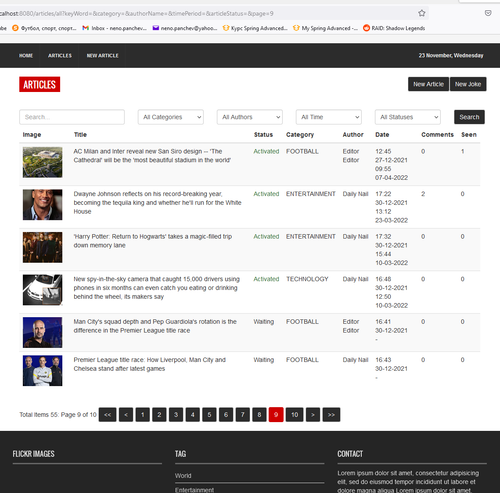Click ENTERTAINMENT category in the Dwayne Johnson row
Viewport: 500px width, 493px height.
point(311,194)
